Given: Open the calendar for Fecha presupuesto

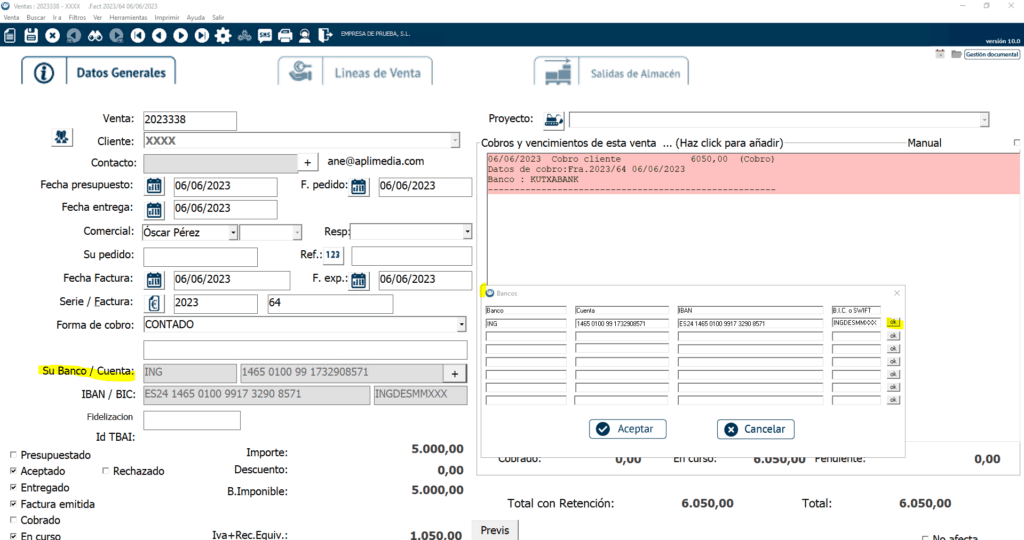Looking at the screenshot, I should (x=154, y=186).
